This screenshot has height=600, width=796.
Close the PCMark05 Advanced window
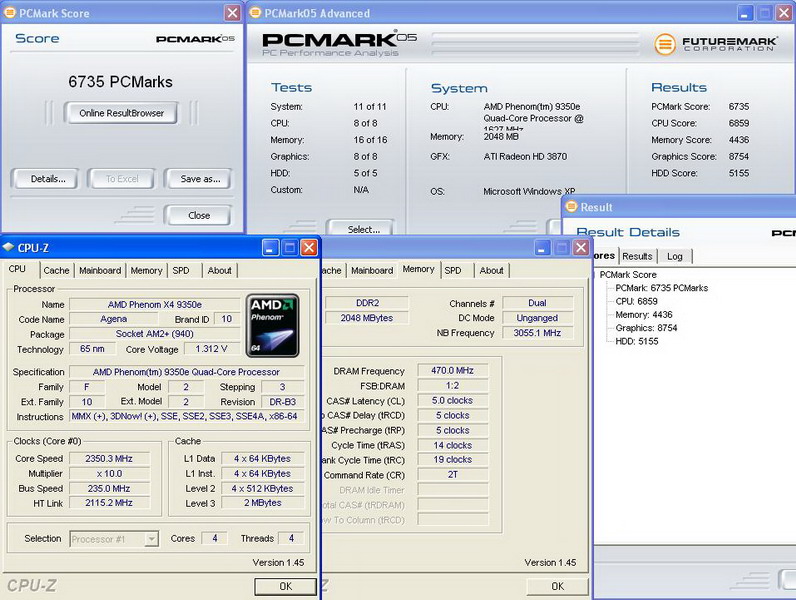point(784,13)
